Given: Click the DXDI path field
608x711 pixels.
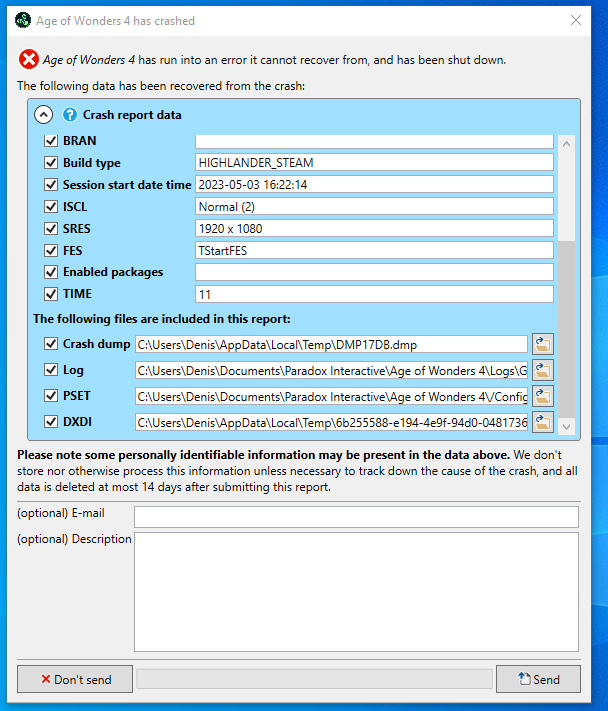Looking at the screenshot, I should [x=331, y=422].
